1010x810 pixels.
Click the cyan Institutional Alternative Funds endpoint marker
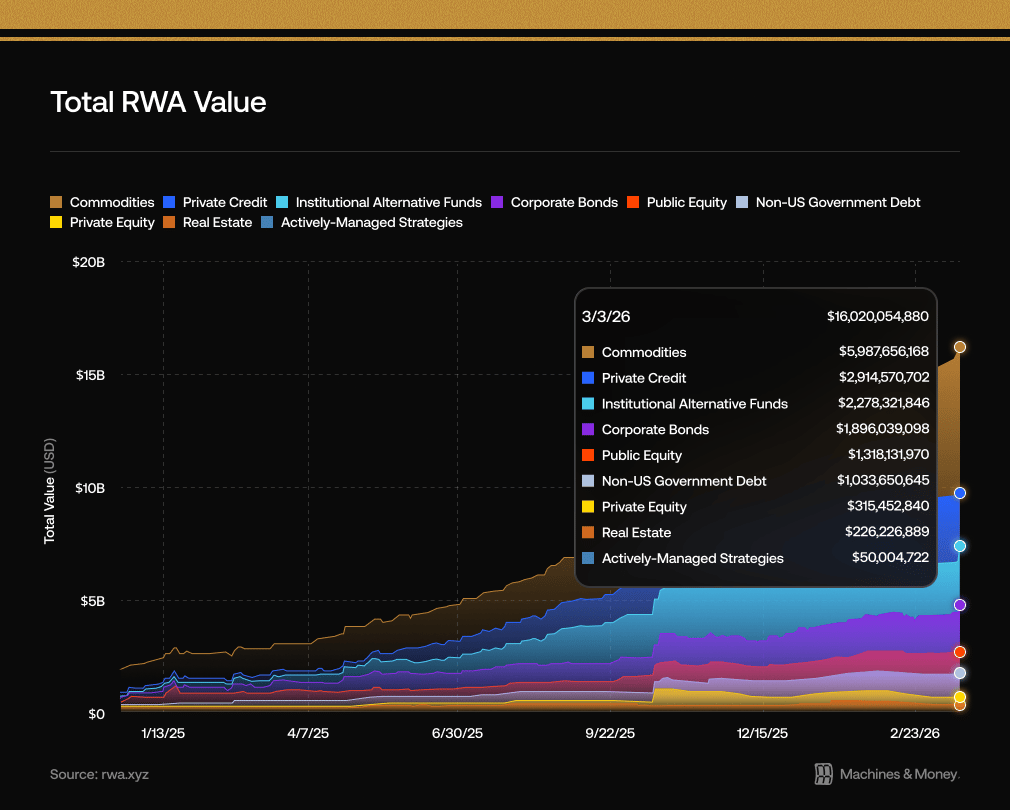click(960, 546)
